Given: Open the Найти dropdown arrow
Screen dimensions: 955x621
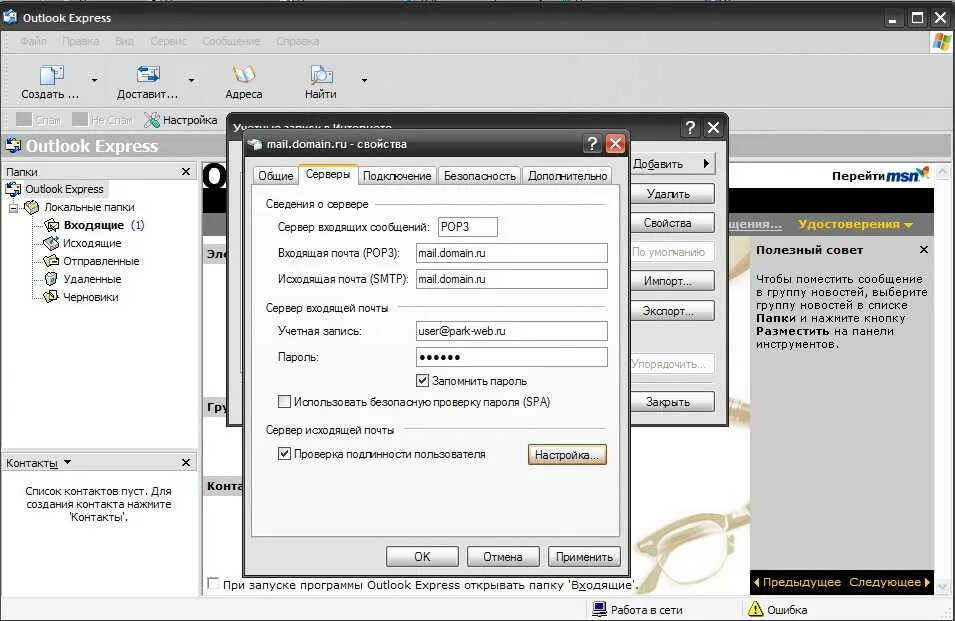Looking at the screenshot, I should 364,80.
